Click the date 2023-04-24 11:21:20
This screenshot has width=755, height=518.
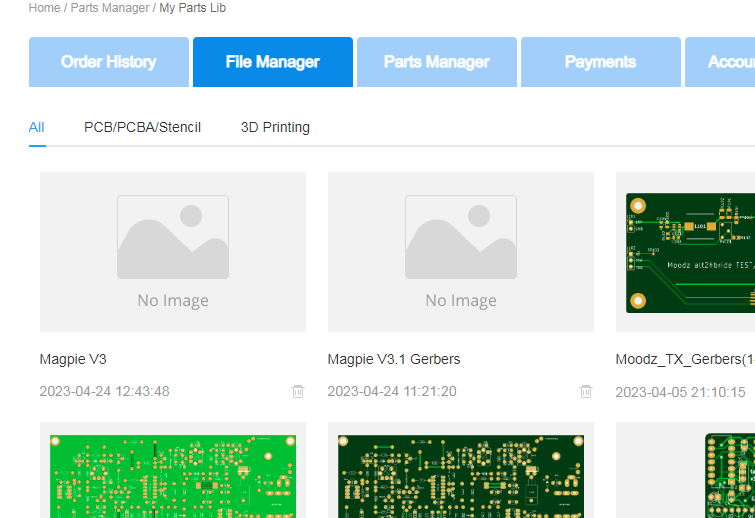click(x=392, y=391)
